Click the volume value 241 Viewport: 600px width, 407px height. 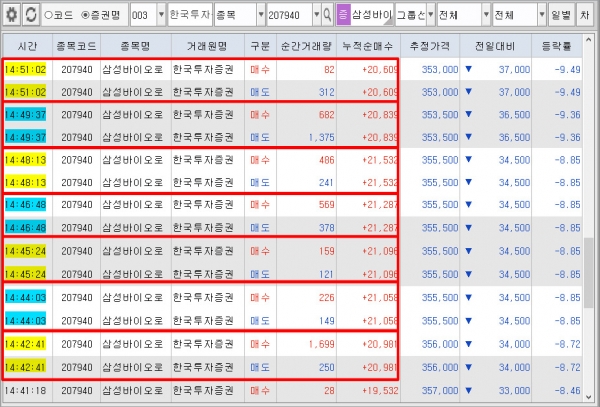click(x=326, y=182)
